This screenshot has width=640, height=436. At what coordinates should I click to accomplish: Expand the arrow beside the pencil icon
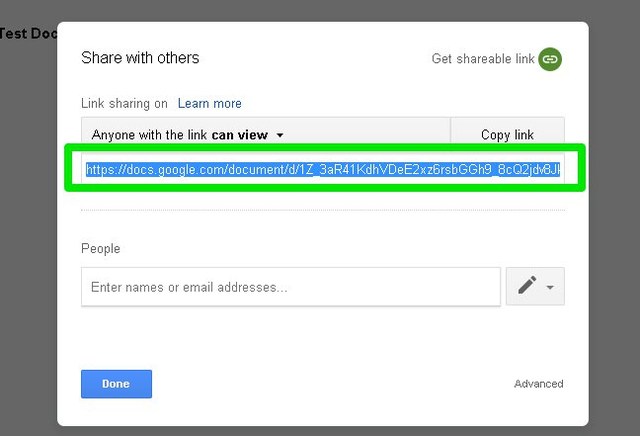pos(550,288)
